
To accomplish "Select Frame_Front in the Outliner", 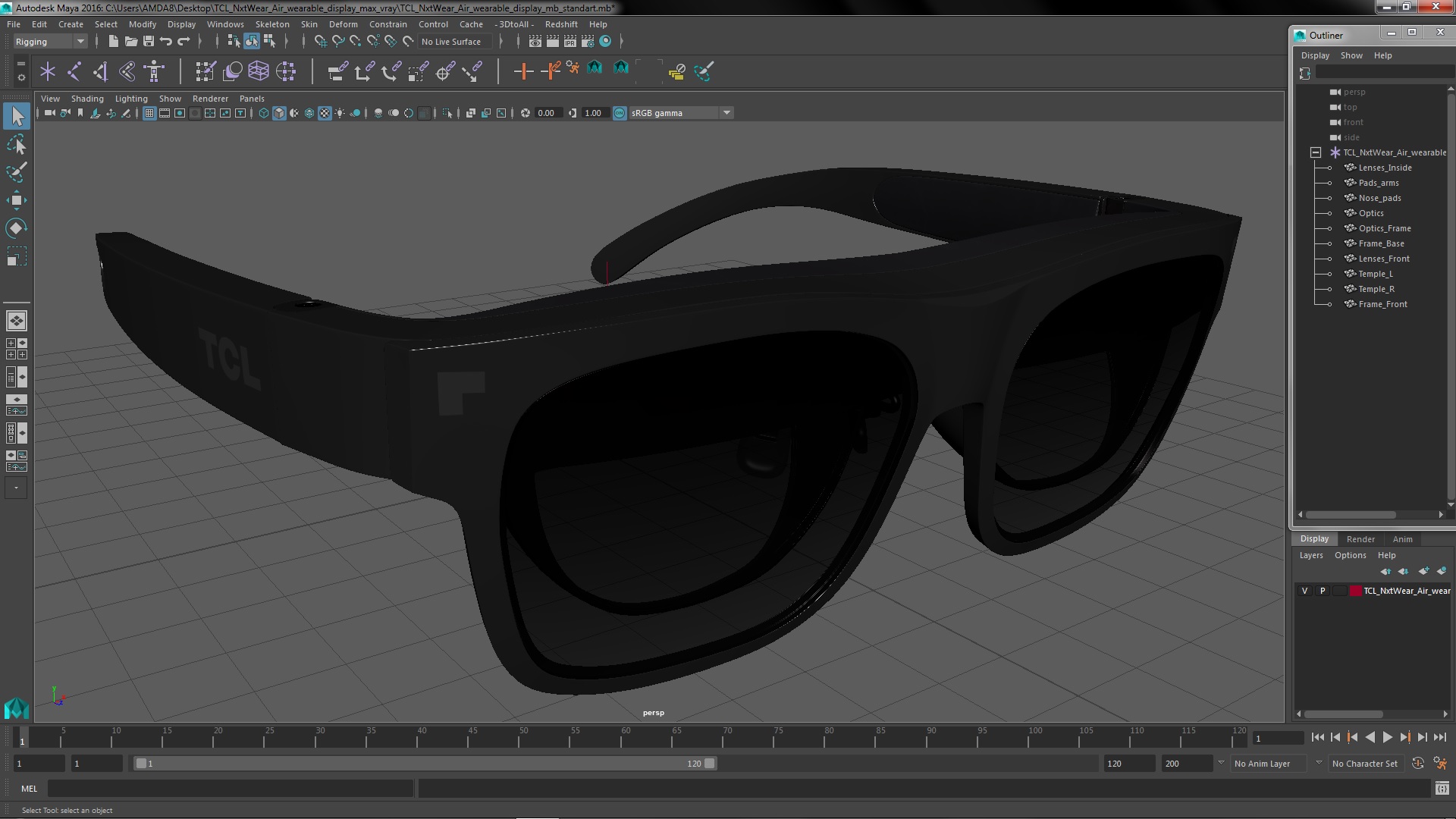I will (1382, 304).
